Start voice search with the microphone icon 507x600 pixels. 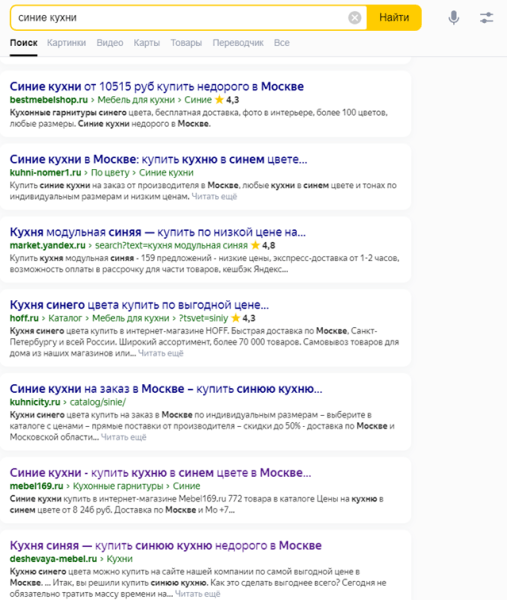454,18
